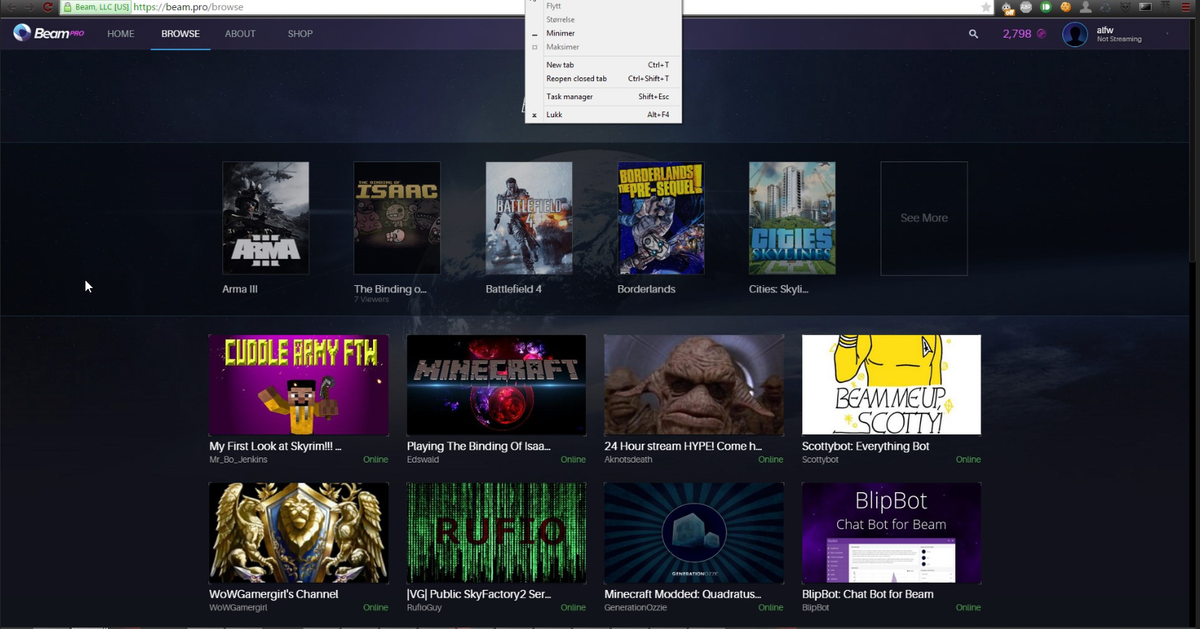Click 'Minecraft Modded: Quadratus...' title
Screen dimensions: 1200x629
[x=683, y=594]
